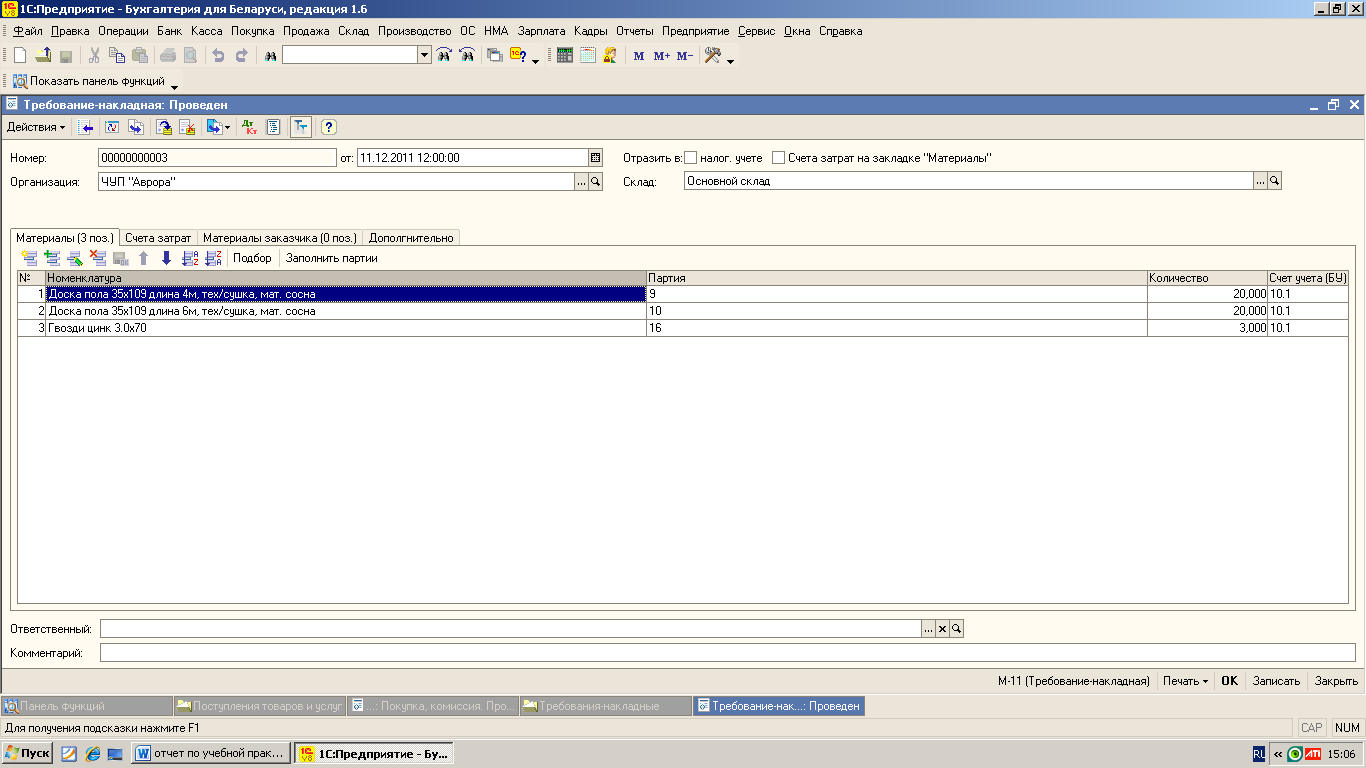
Task: Click the Закрыть button
Action: [x=1336, y=680]
